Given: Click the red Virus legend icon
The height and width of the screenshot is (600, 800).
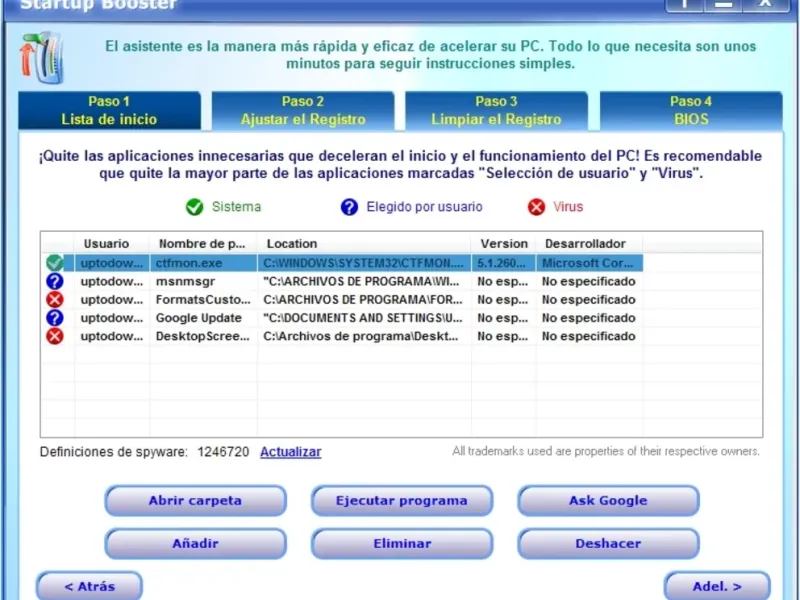Looking at the screenshot, I should point(536,207).
